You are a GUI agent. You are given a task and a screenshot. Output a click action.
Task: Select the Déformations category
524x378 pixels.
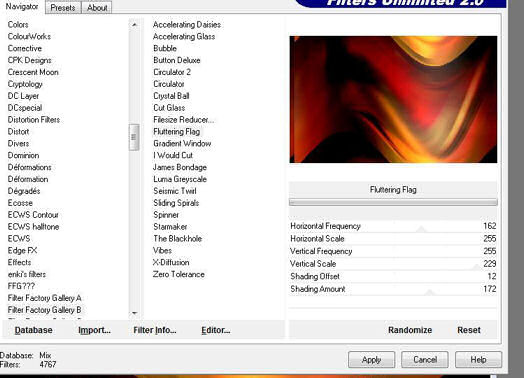pyautogui.click(x=30, y=167)
